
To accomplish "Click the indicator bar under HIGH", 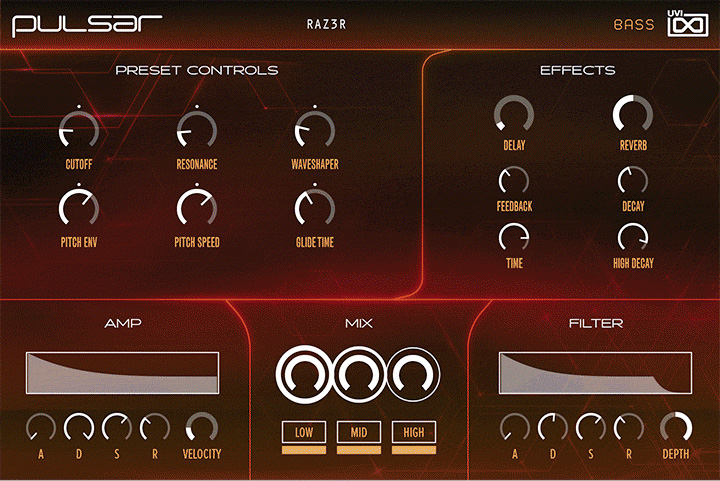I will [x=414, y=450].
